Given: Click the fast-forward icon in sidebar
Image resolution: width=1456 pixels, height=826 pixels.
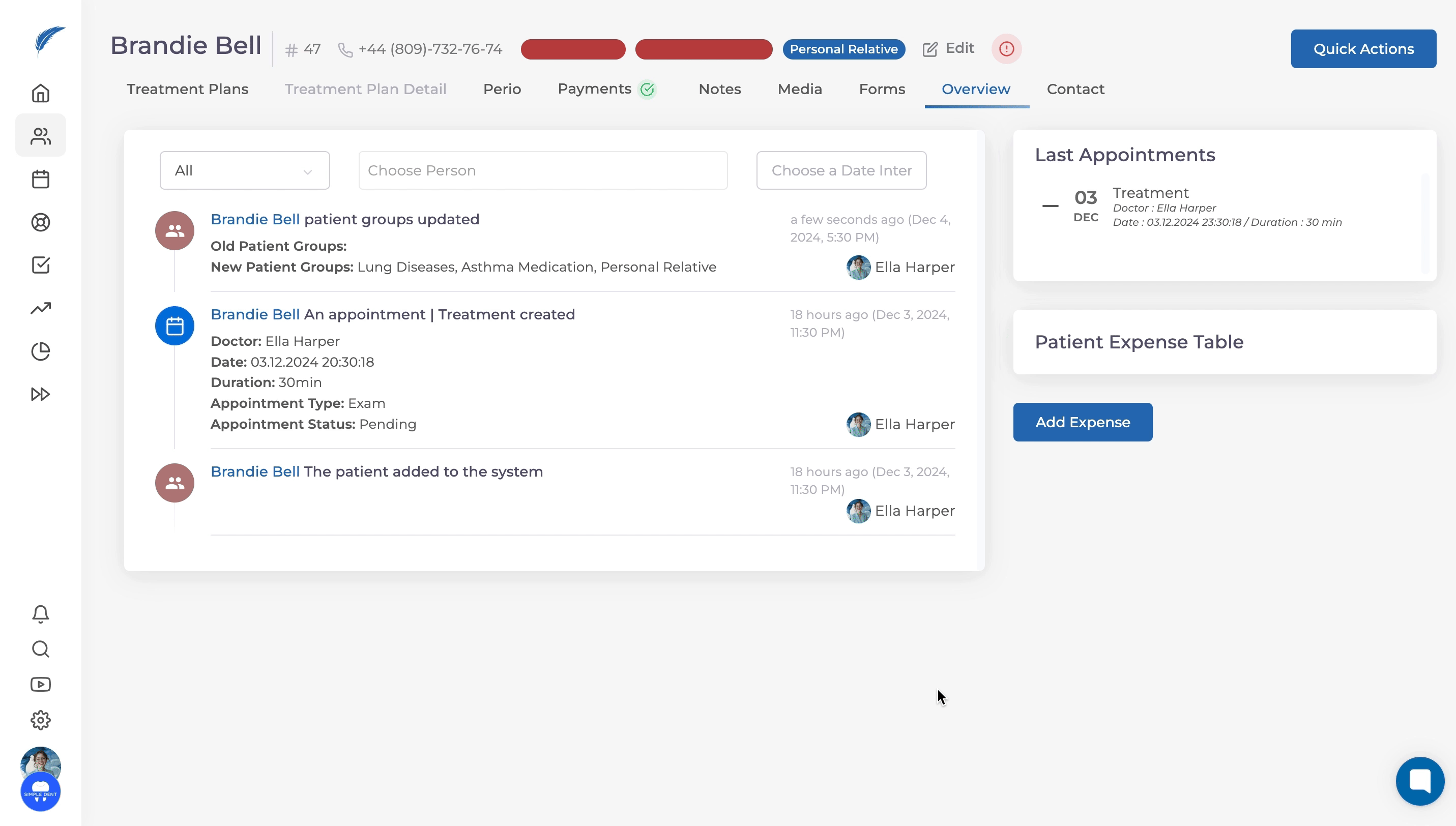Looking at the screenshot, I should [40, 394].
